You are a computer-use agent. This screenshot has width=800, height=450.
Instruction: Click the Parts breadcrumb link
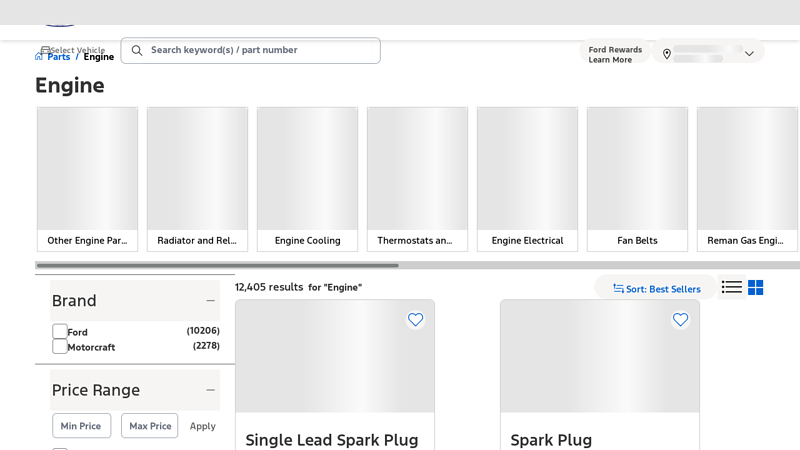[59, 57]
